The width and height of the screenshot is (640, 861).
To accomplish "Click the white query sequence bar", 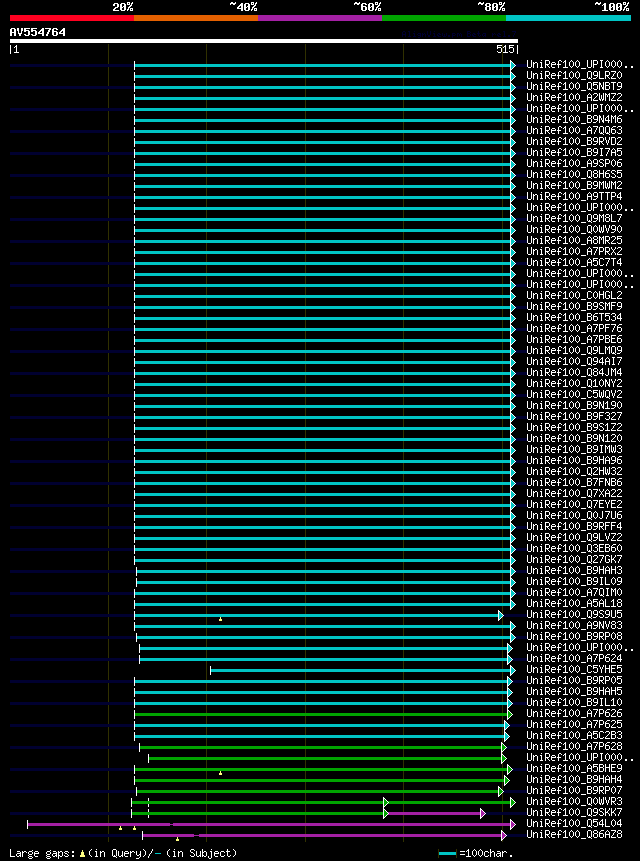I will coord(263,41).
